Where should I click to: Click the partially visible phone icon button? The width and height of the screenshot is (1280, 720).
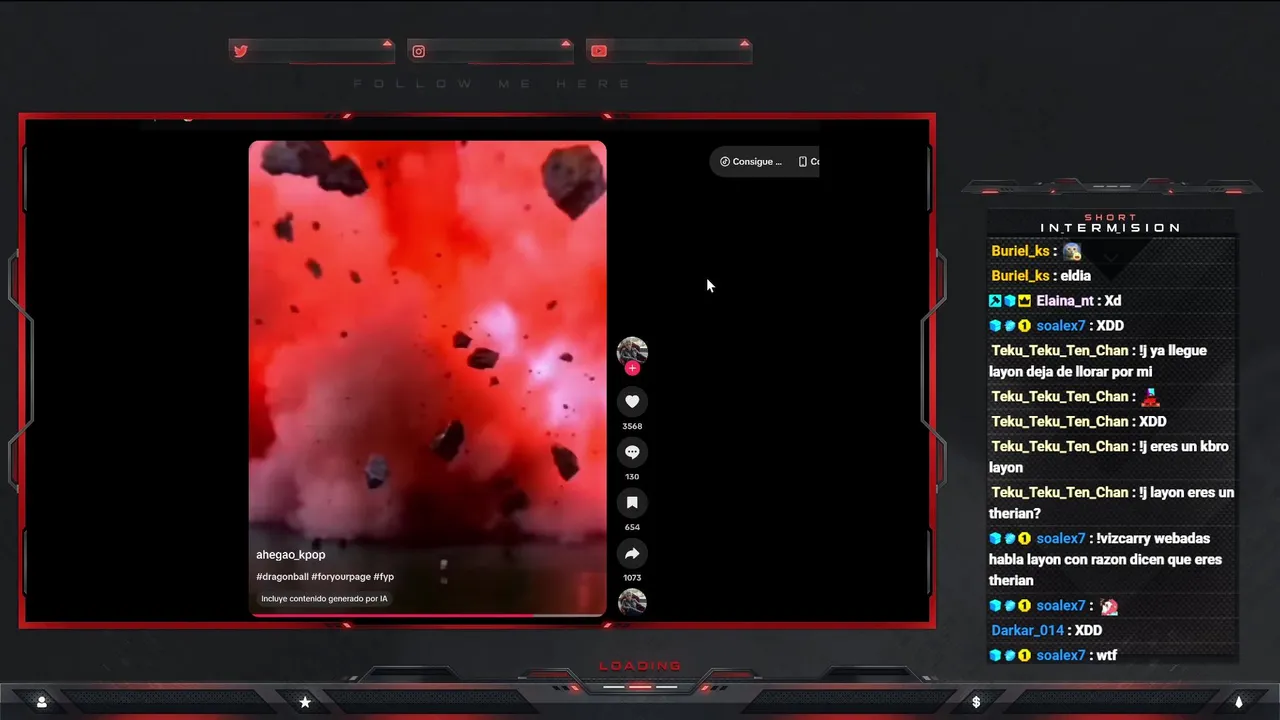(x=808, y=161)
